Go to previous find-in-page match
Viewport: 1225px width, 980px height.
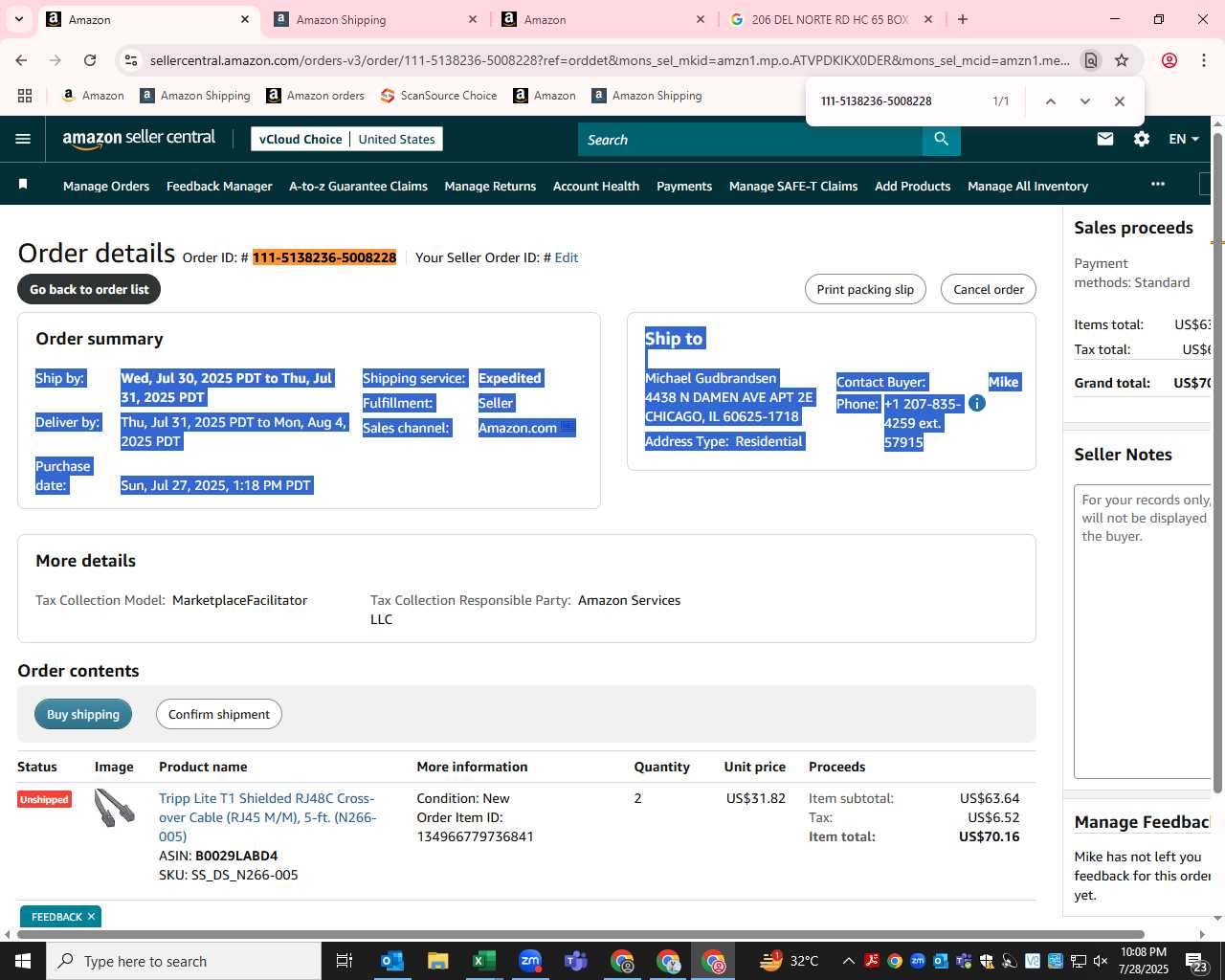[x=1050, y=100]
